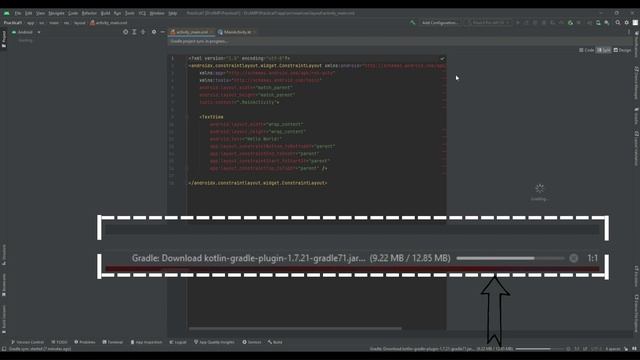Open the TODO tool window
The image size is (640, 360).
[x=59, y=342]
